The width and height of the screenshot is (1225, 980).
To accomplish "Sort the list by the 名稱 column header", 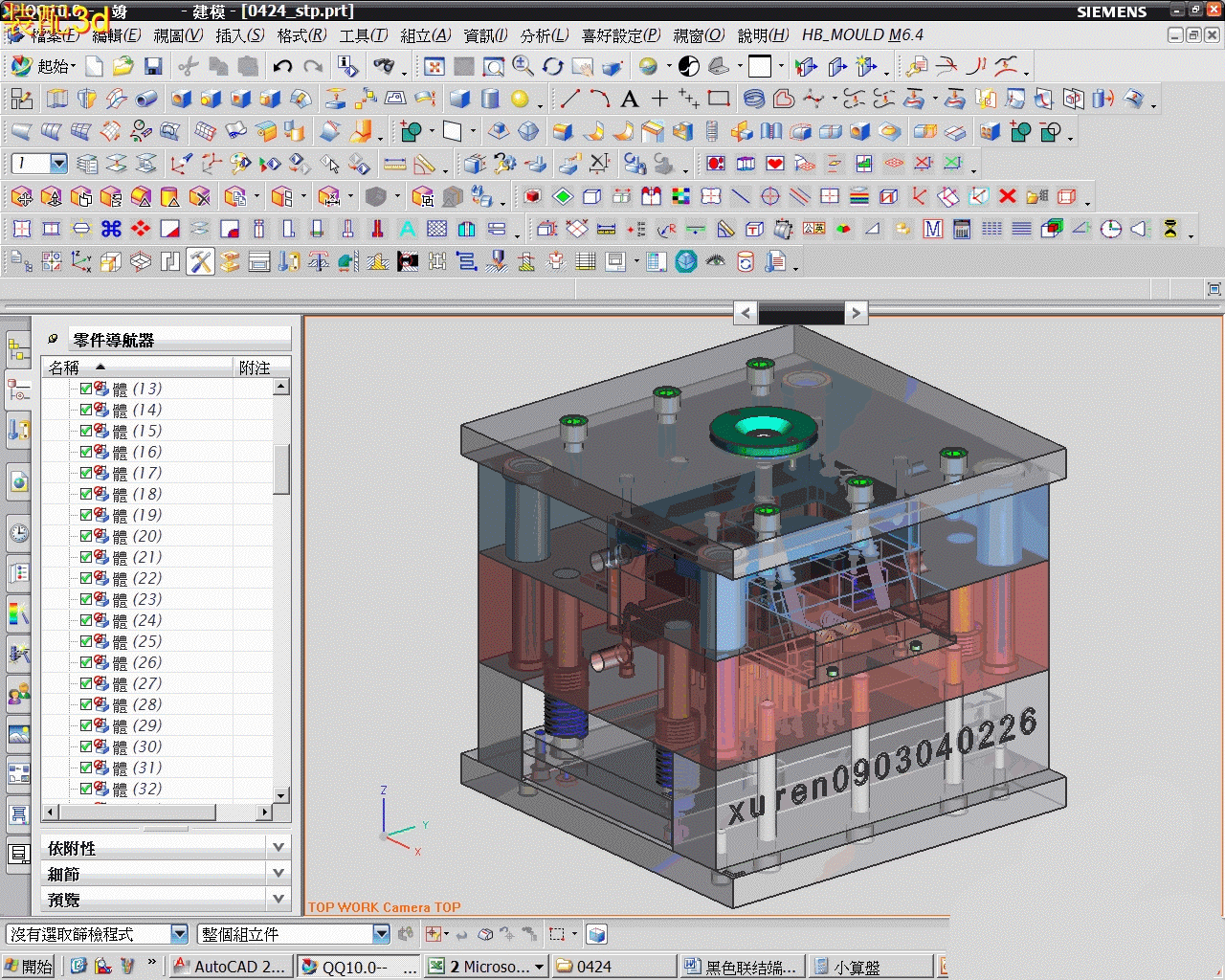I will point(64,367).
